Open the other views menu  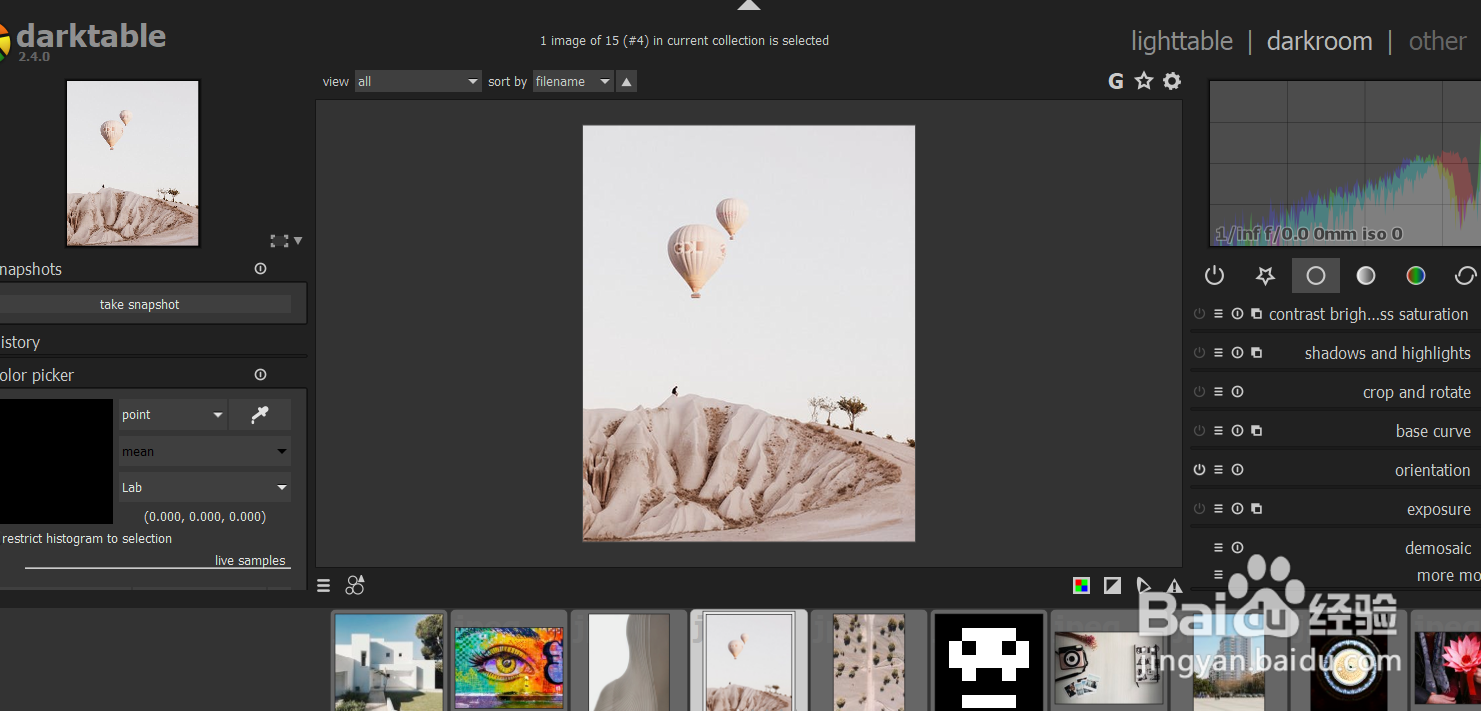pos(1437,41)
